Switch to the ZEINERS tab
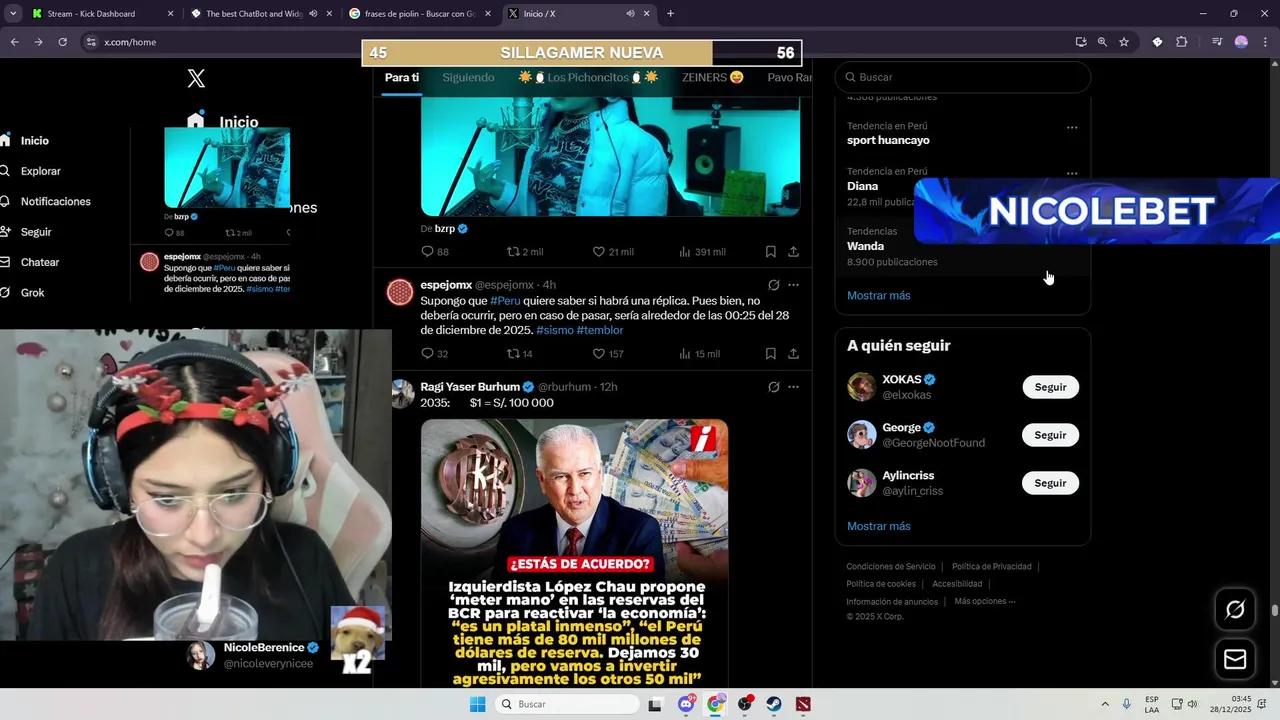Screen dimensions: 1280x720 (x=713, y=78)
